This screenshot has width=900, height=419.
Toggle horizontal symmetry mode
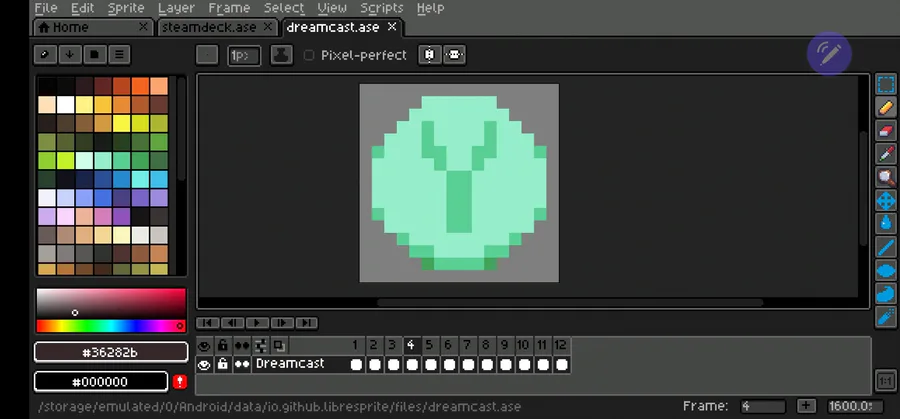click(430, 55)
